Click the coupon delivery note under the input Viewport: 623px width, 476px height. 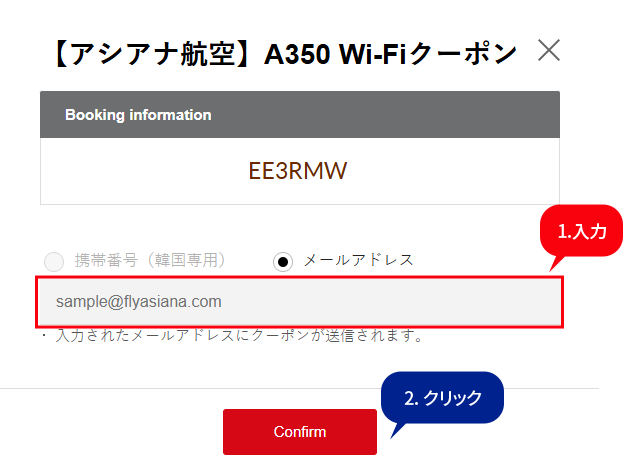pos(232,336)
